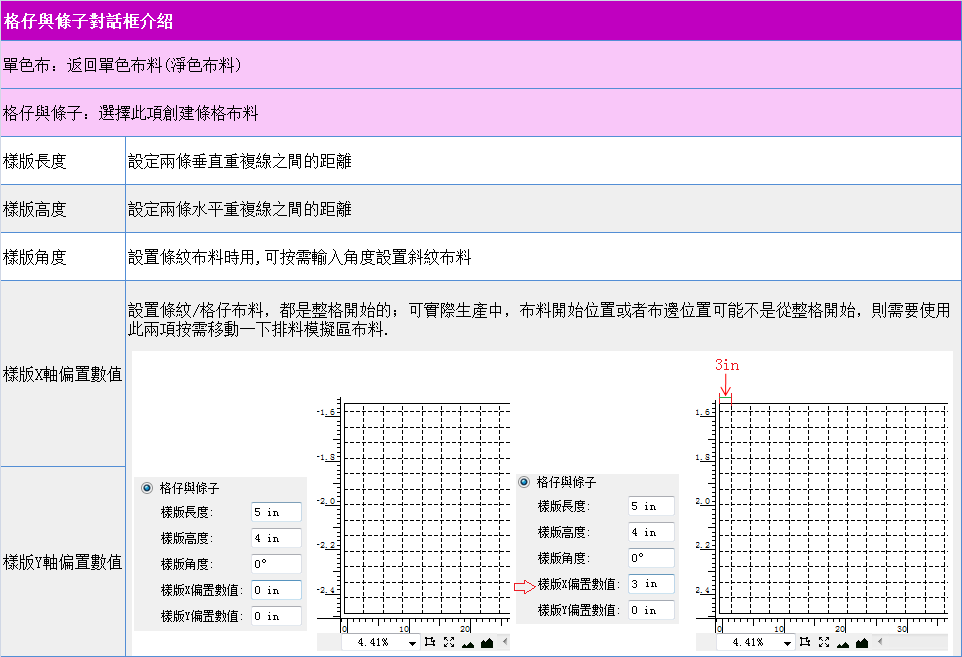Click the left scroll arrow in left preview
Image resolution: width=962 pixels, height=657 pixels.
coord(504,642)
